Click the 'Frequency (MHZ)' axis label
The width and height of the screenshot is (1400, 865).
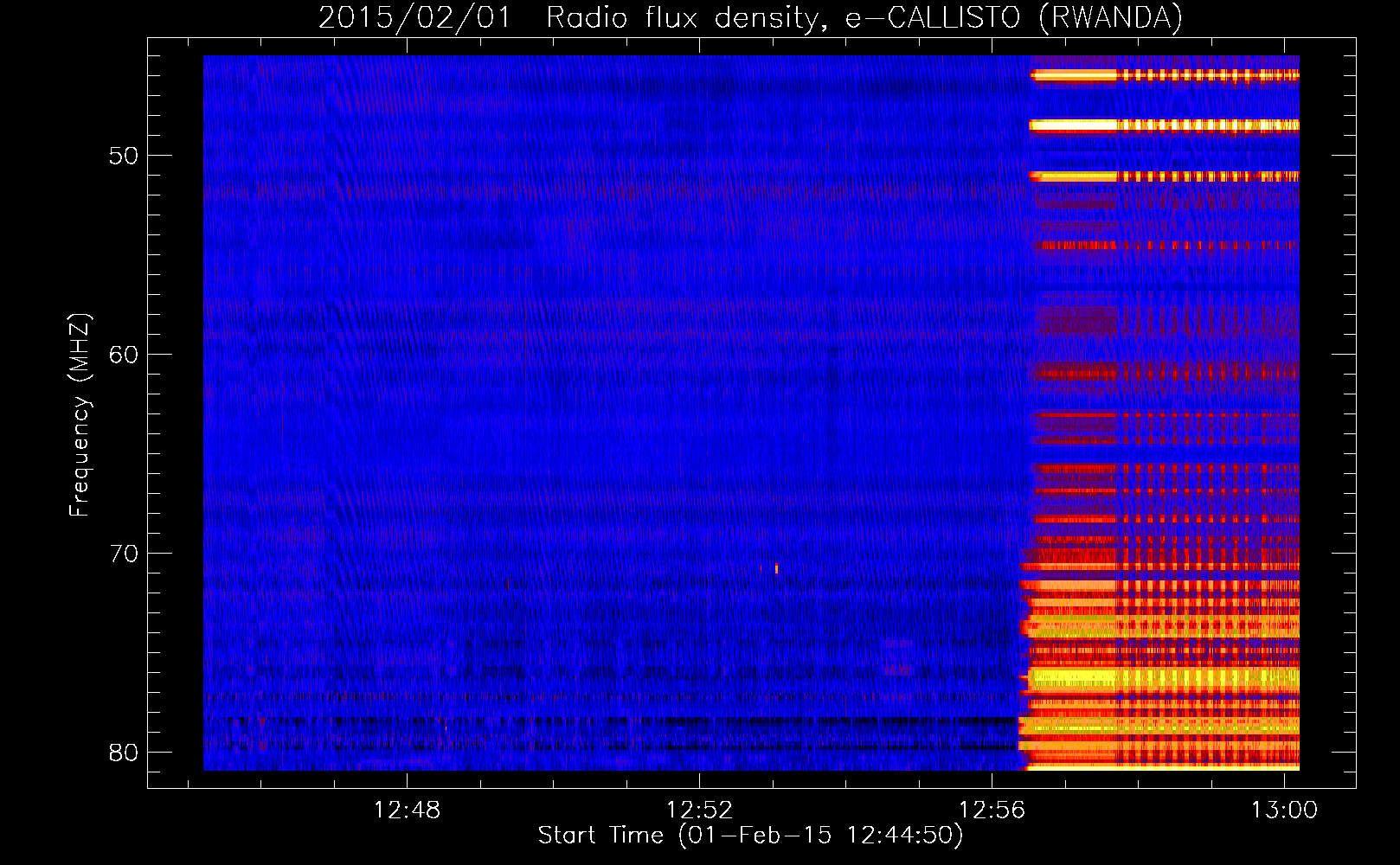click(80, 415)
